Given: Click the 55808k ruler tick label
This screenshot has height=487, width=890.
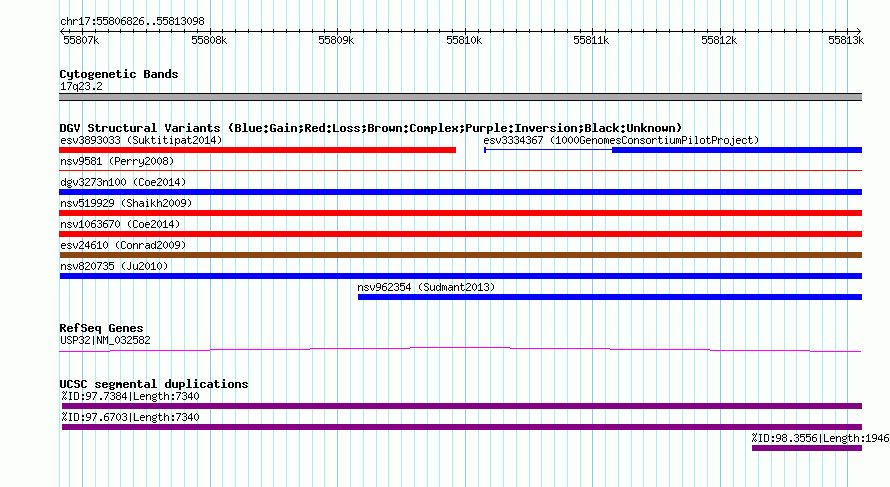Looking at the screenshot, I should [209, 40].
